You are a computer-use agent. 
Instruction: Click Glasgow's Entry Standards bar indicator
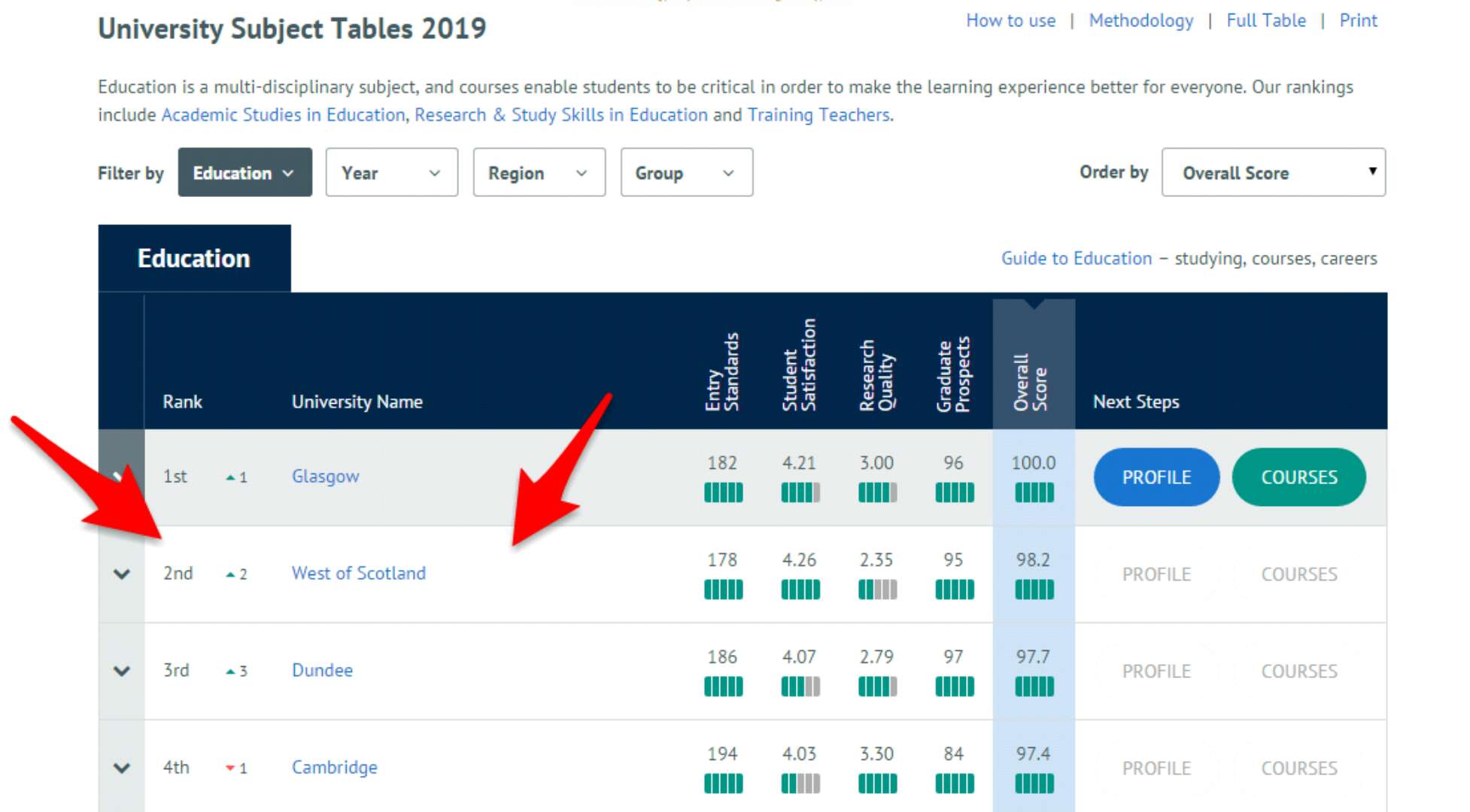pyautogui.click(x=723, y=493)
